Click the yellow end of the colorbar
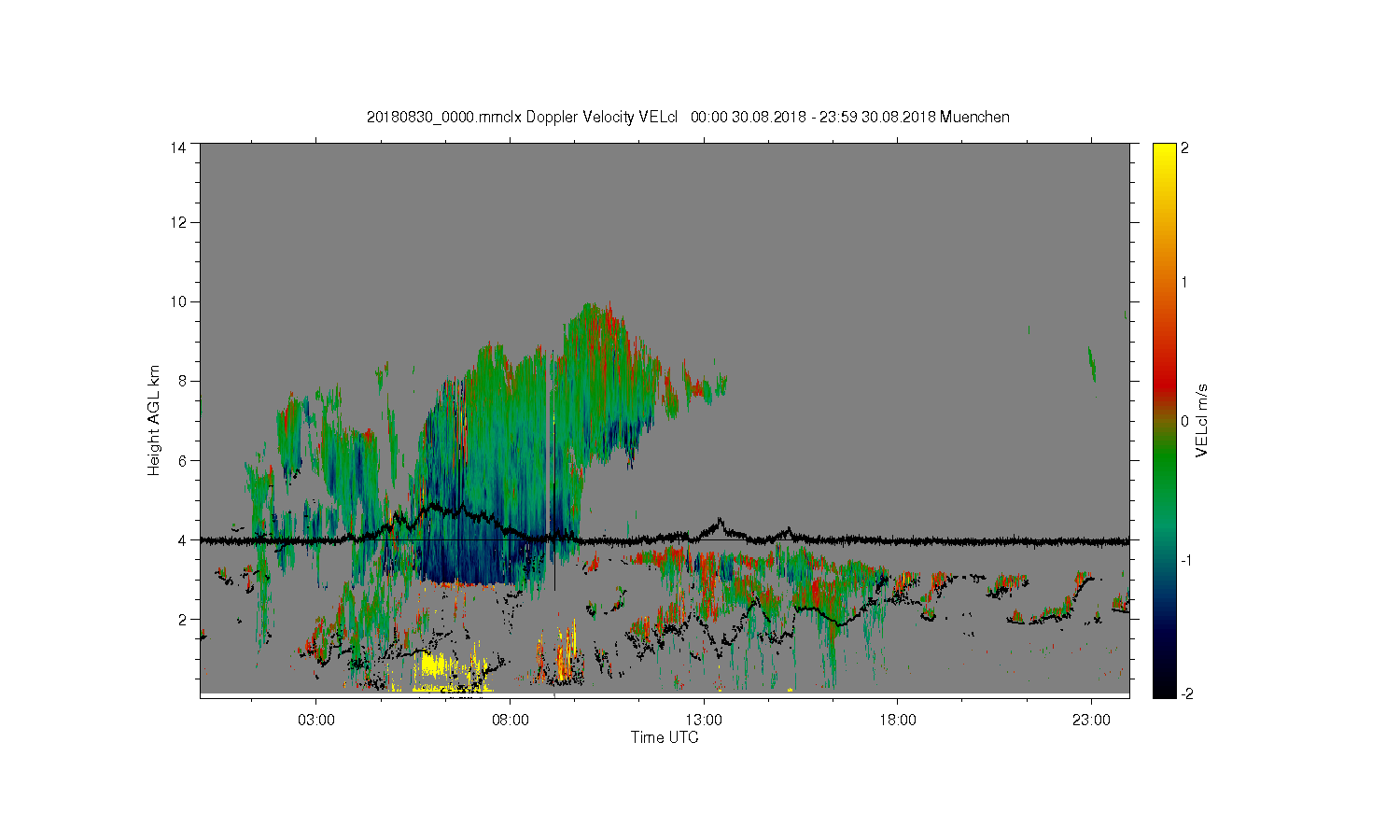 click(x=1164, y=159)
